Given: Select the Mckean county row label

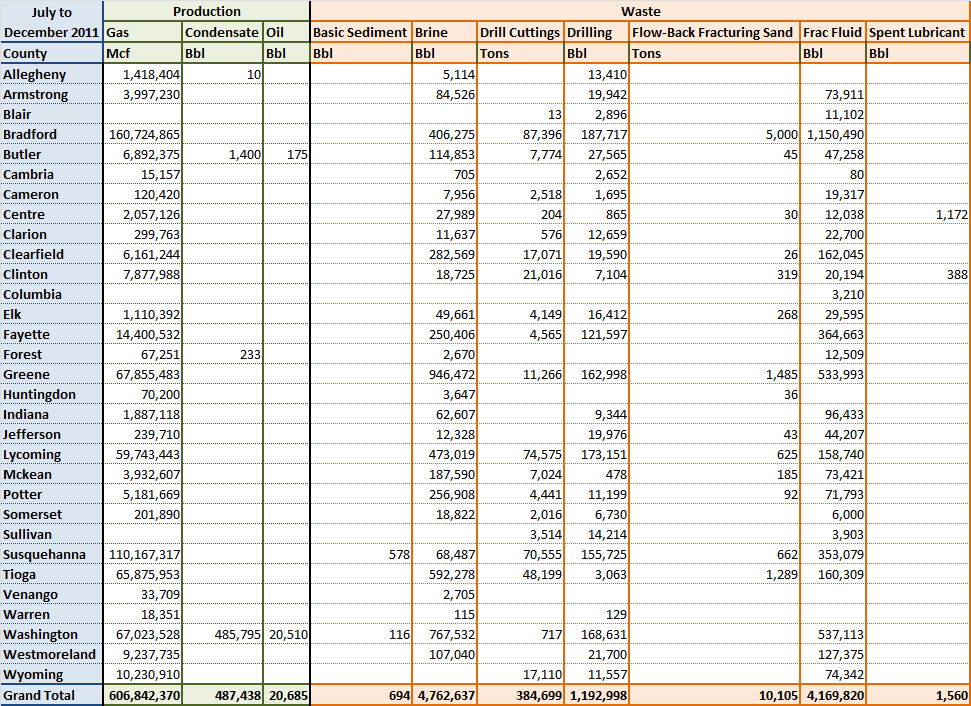Looking at the screenshot, I should (51, 474).
